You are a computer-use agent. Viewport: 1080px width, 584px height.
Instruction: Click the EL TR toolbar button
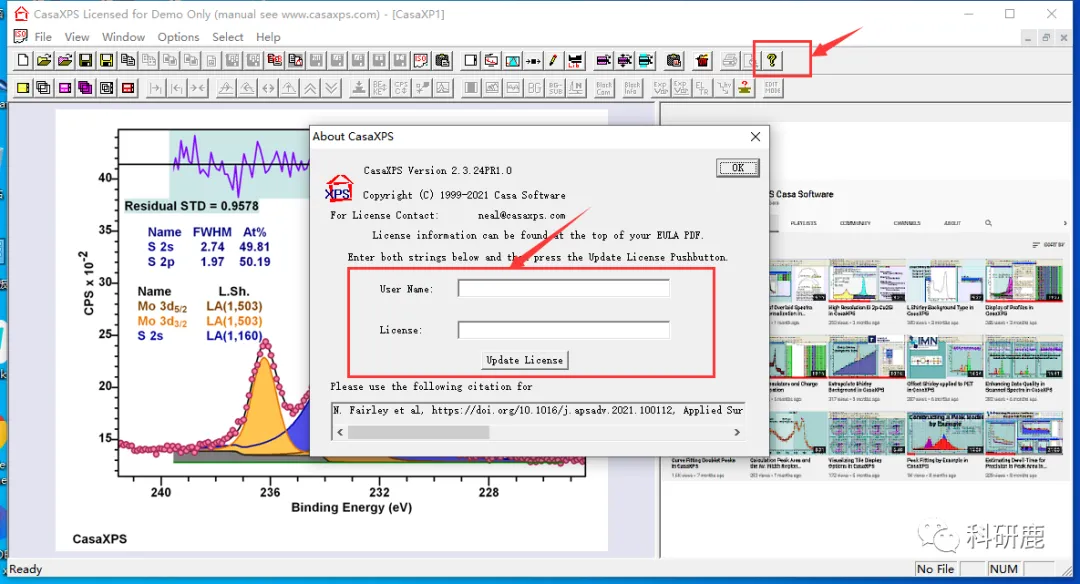pyautogui.click(x=702, y=88)
